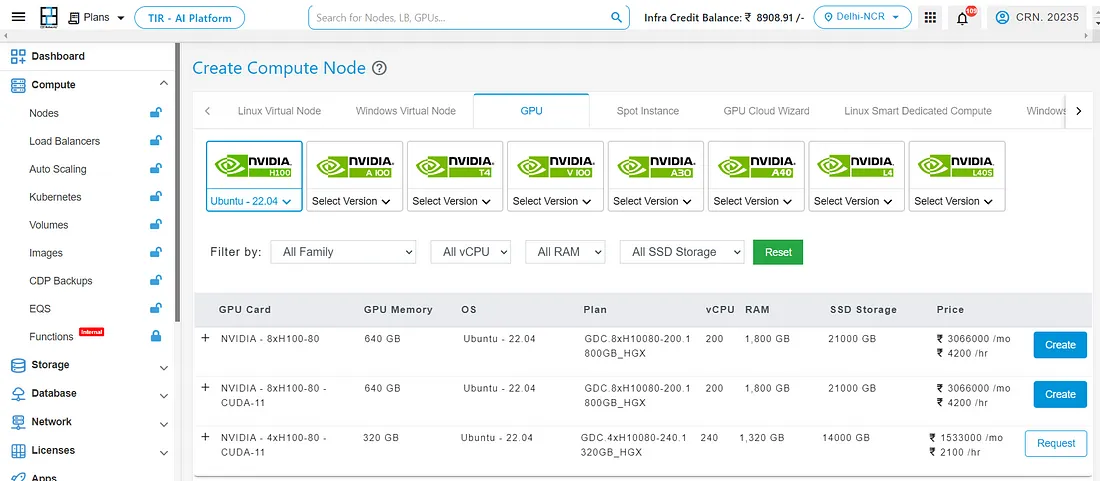Open Load Balancers in the sidebar
Image resolution: width=1100 pixels, height=481 pixels.
click(65, 141)
